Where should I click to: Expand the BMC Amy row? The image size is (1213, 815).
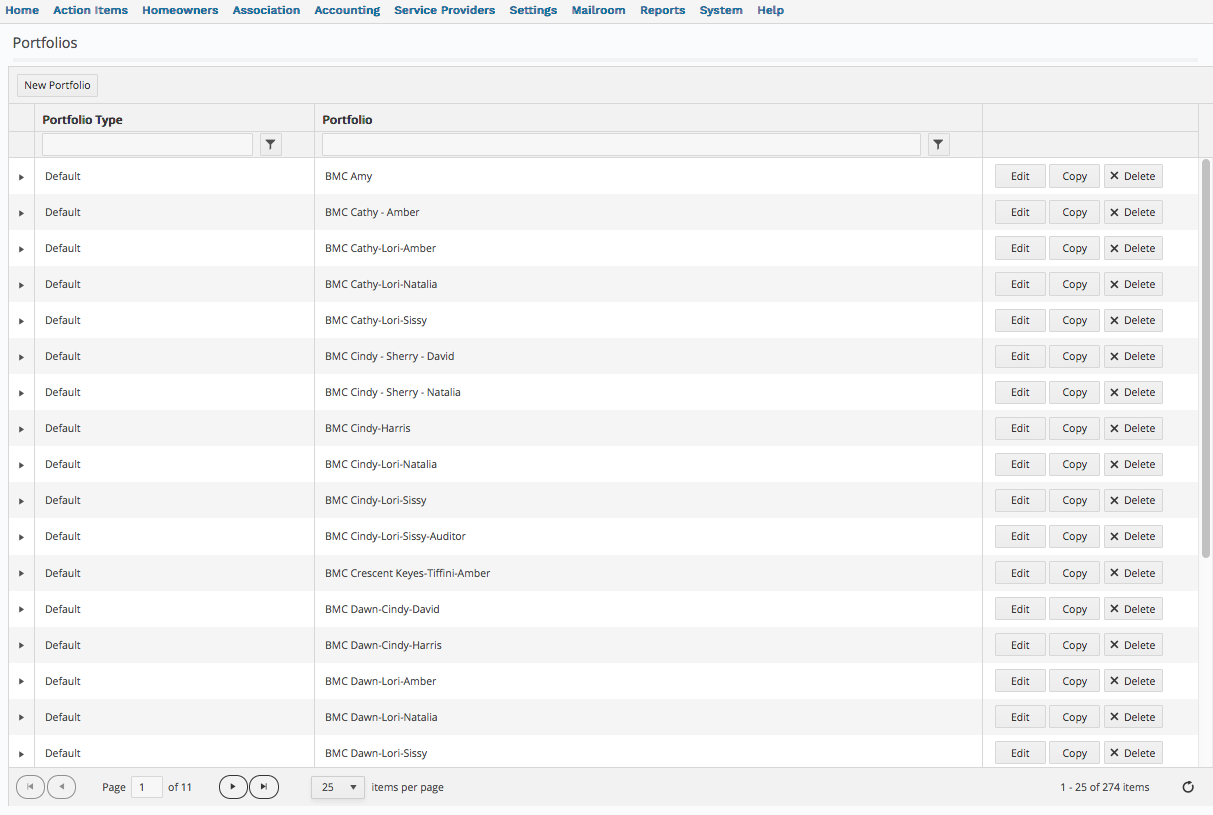pyautogui.click(x=21, y=177)
